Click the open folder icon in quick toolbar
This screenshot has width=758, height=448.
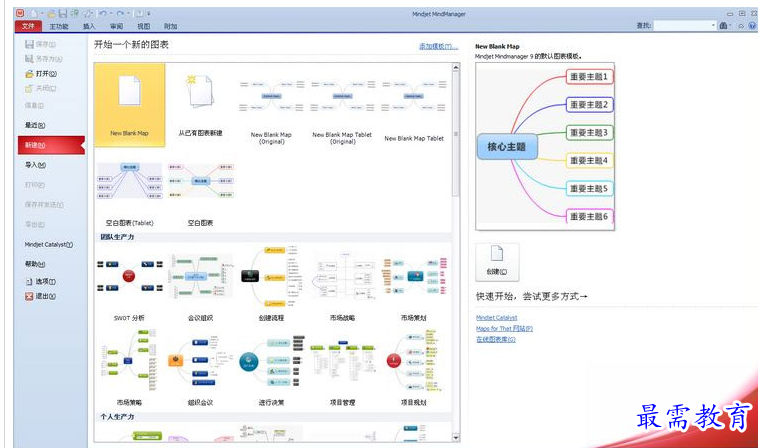point(51,14)
